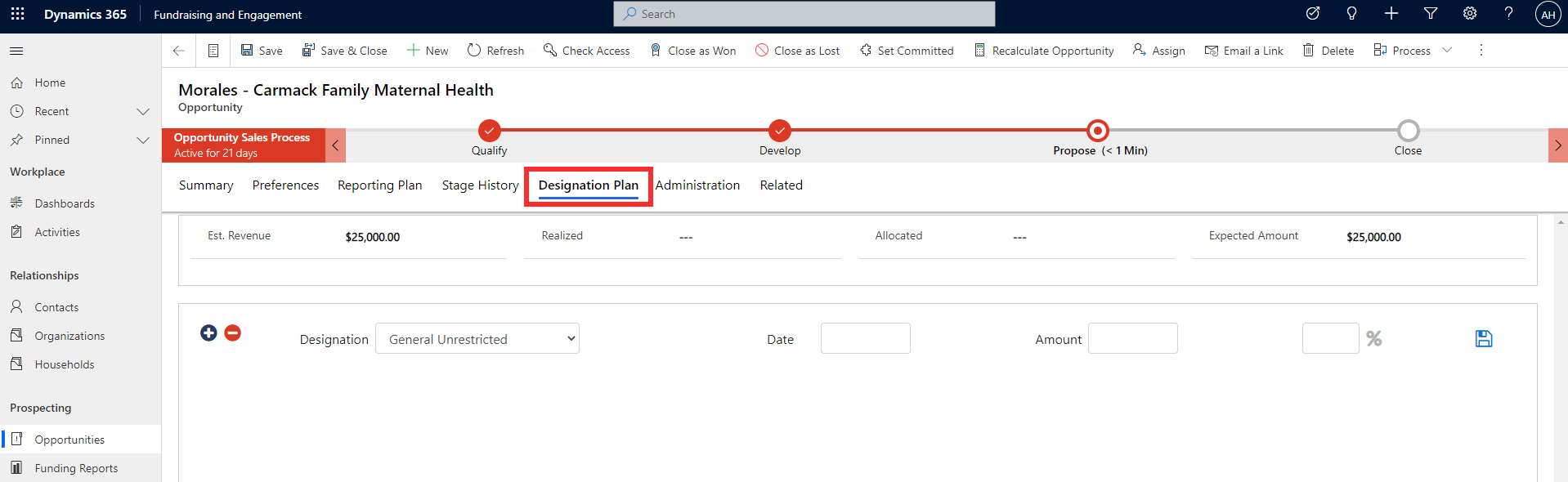Add a designation row with plus icon

click(208, 332)
